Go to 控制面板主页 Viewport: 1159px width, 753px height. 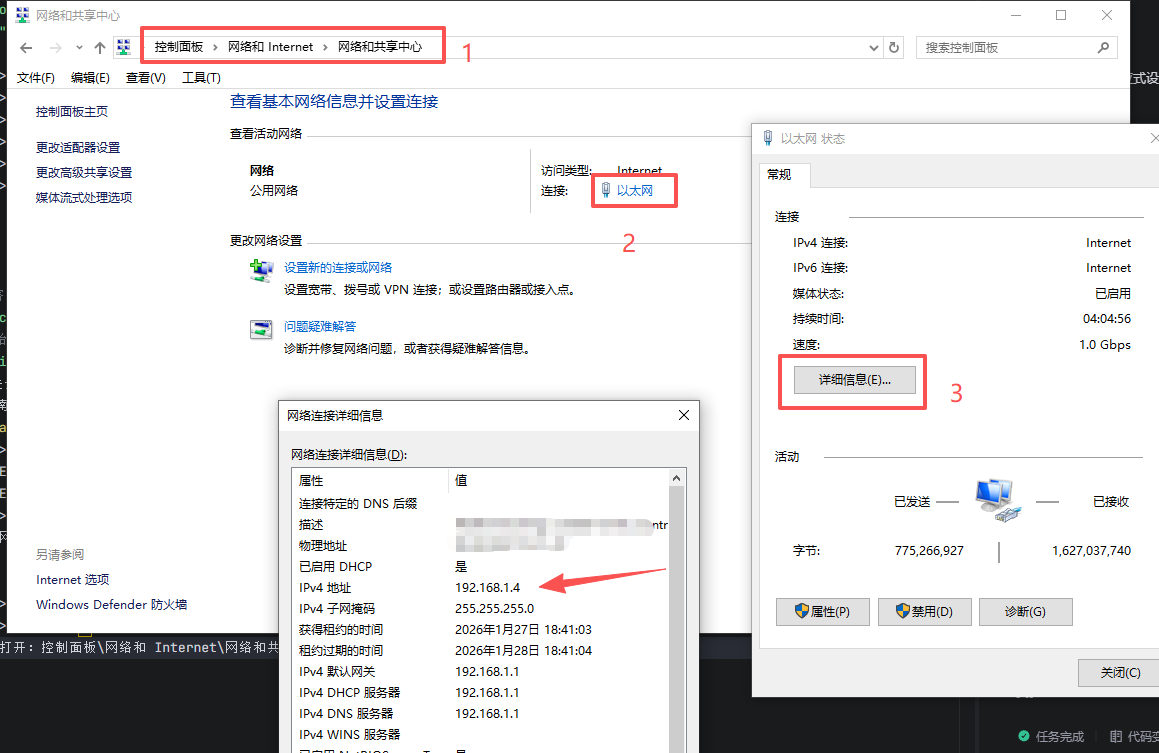72,112
